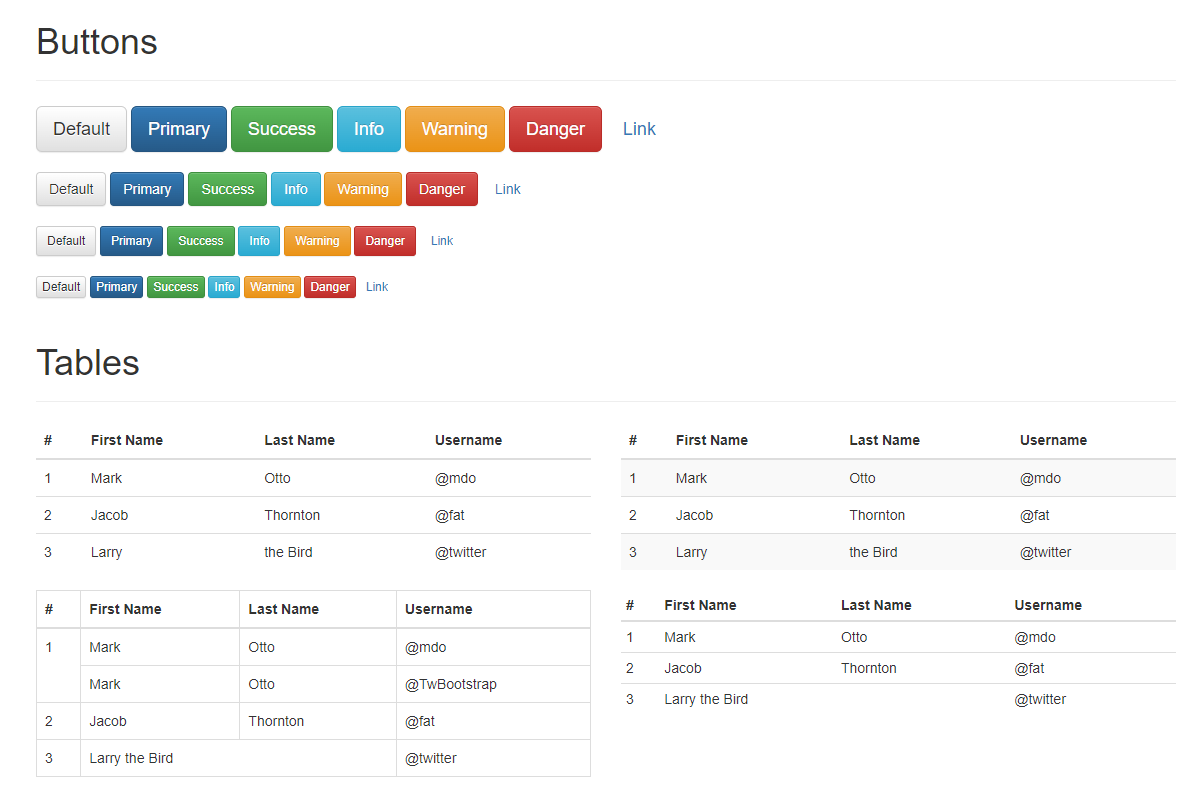The image size is (1202, 807).
Task: Click "Thornton" in the bordered table
Action: 276,721
